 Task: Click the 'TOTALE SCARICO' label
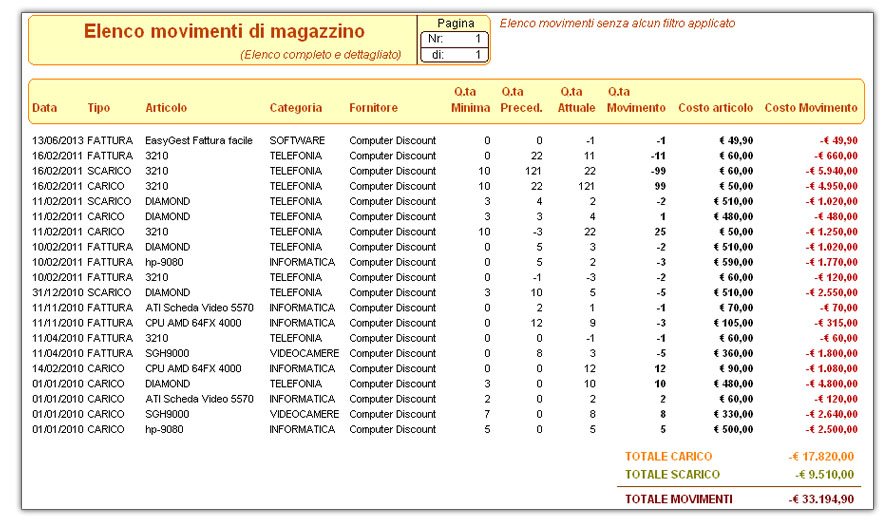[672, 475]
